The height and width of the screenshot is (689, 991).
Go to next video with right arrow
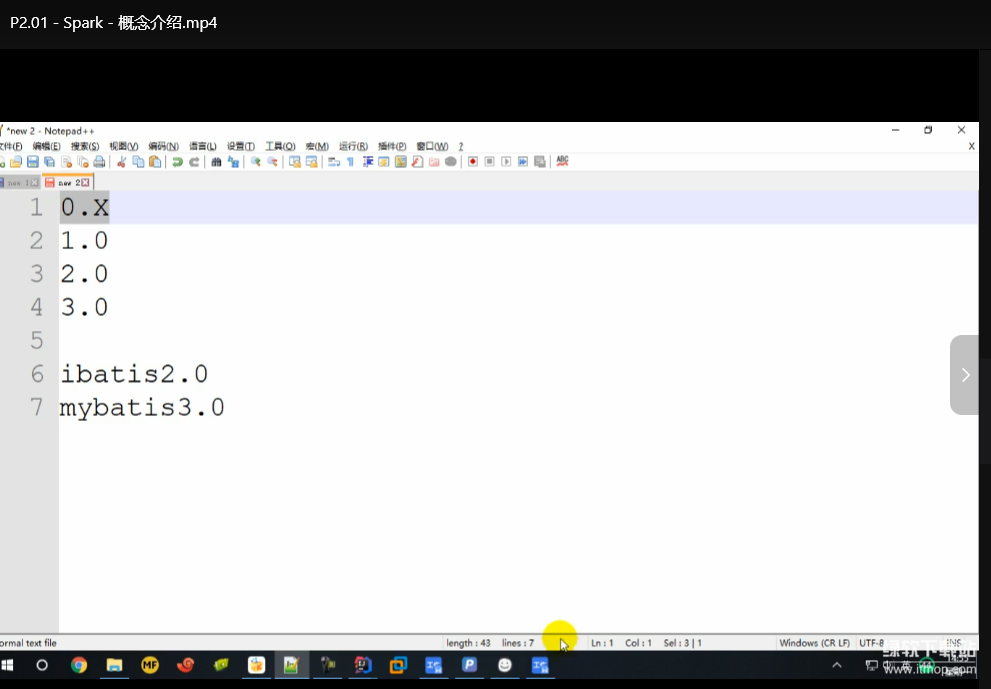(964, 375)
